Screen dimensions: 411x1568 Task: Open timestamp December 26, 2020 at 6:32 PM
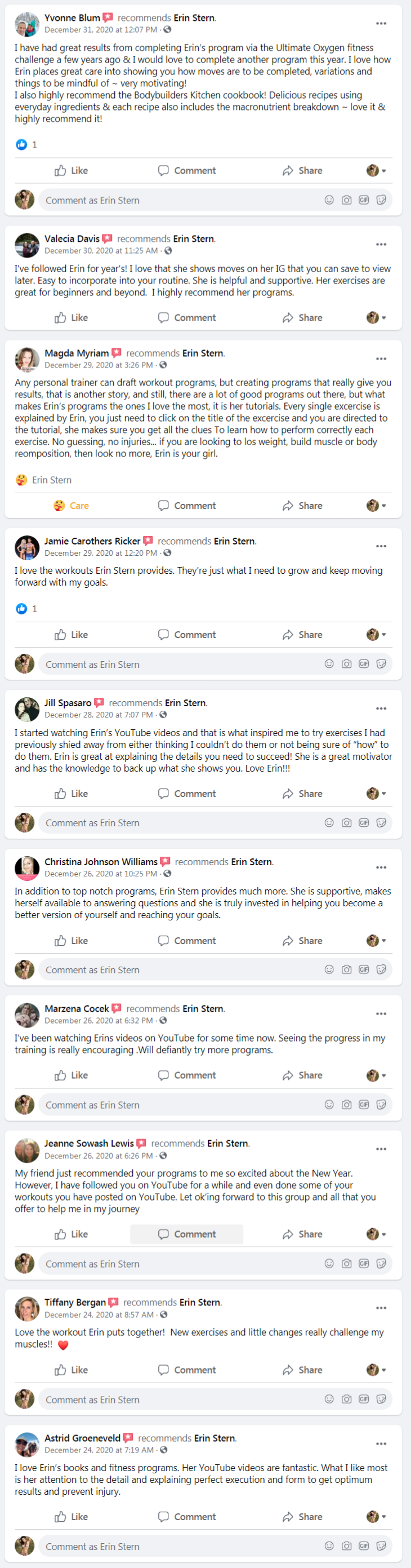[99, 1021]
